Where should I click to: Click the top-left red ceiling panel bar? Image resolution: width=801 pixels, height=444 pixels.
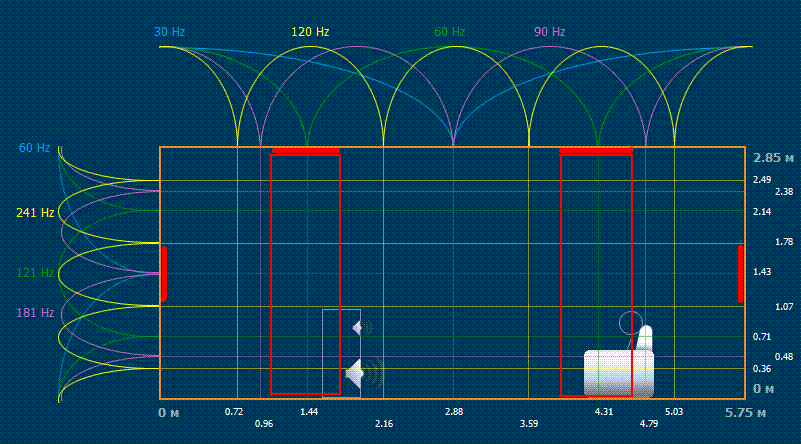pos(305,151)
